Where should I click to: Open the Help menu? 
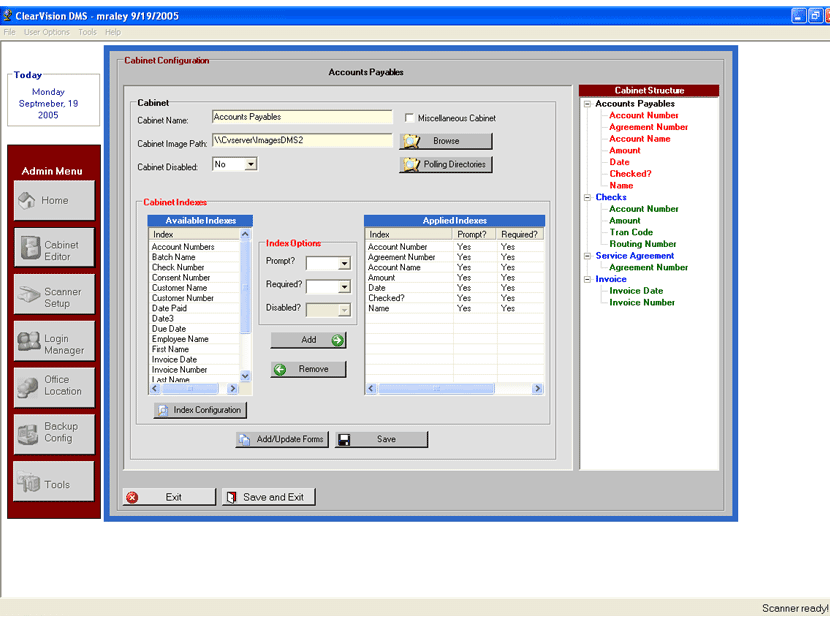[113, 32]
